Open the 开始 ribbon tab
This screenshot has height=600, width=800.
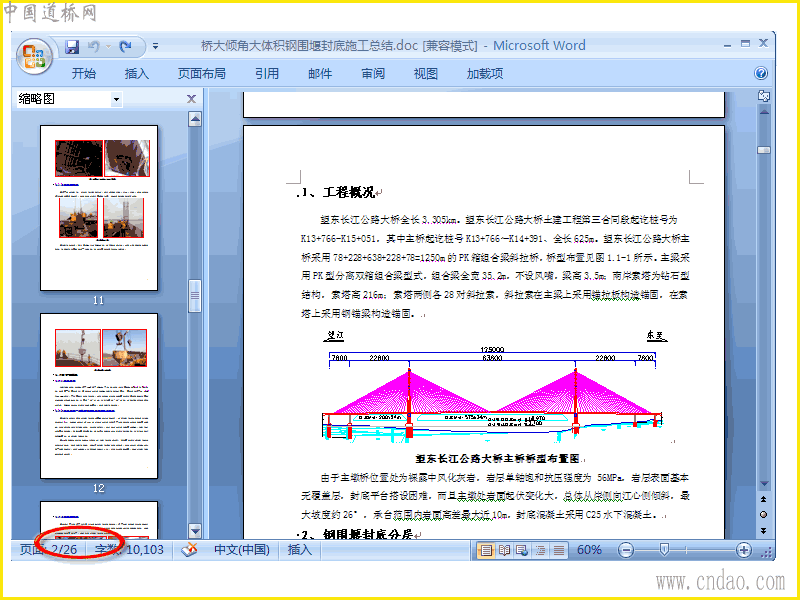84,73
